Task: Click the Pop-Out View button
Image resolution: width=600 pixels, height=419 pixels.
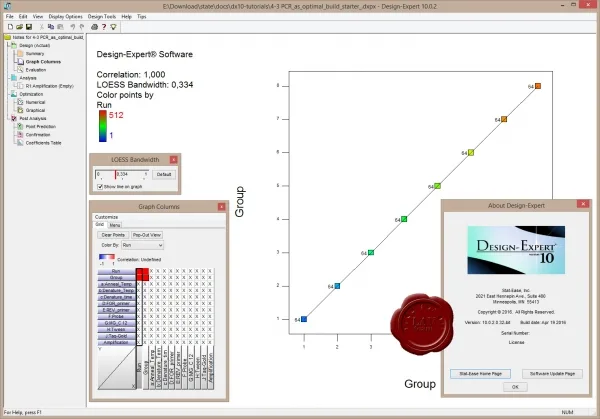Action: [x=147, y=235]
